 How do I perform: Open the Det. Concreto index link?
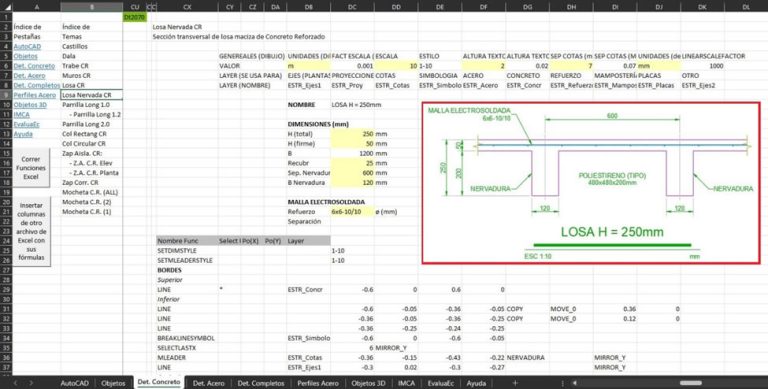pyautogui.click(x=34, y=66)
